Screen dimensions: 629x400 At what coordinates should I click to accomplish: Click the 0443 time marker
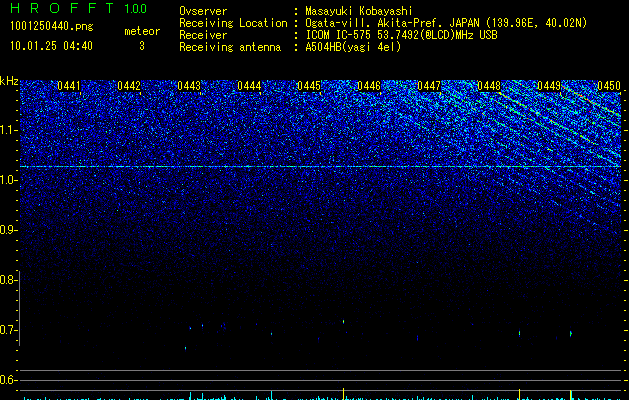coord(189,86)
